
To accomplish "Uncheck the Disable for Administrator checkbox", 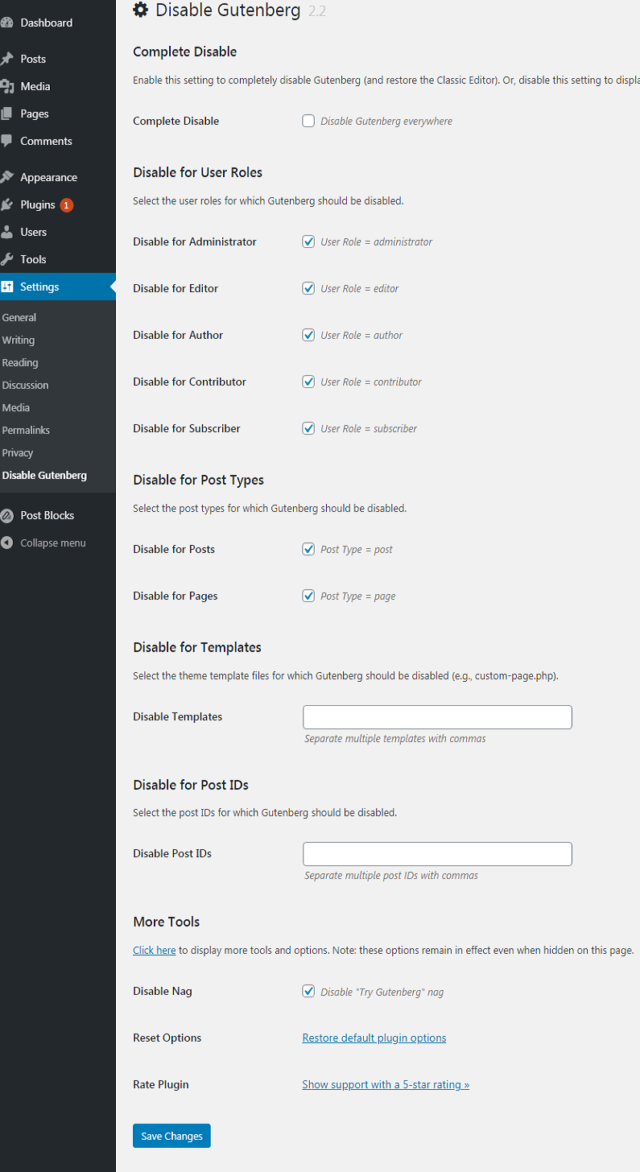I will pyautogui.click(x=308, y=241).
